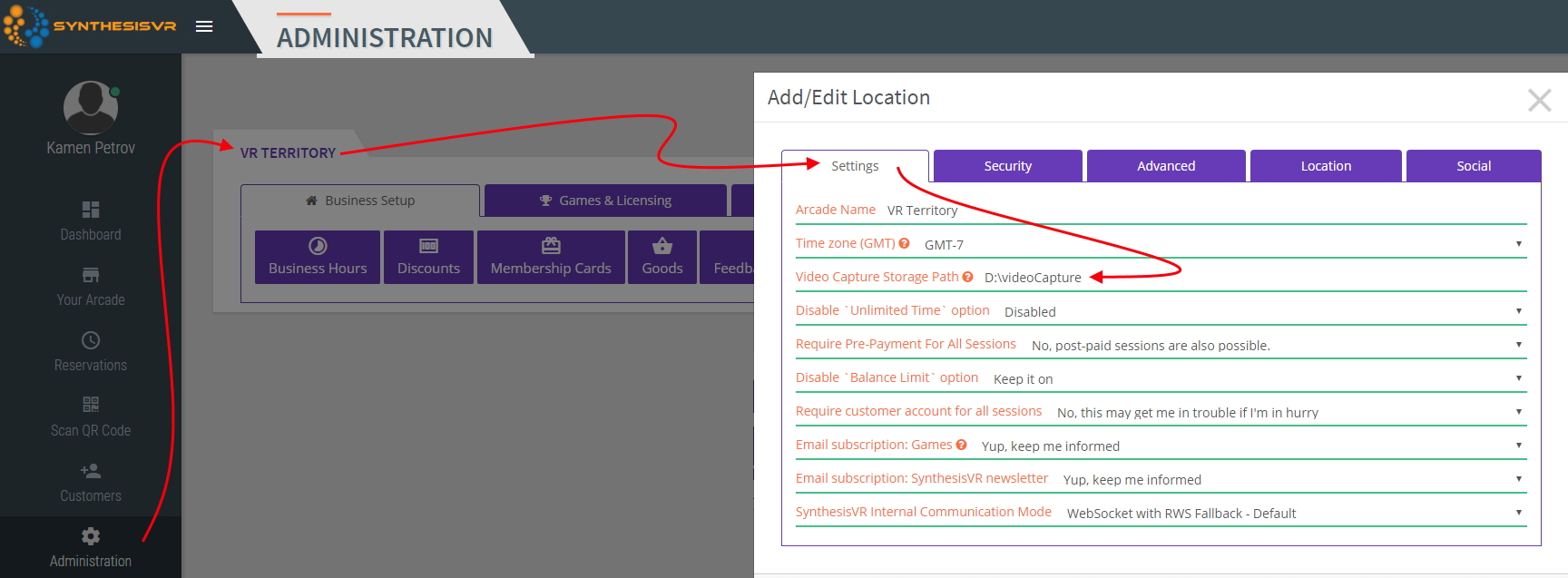
Task: Switch to the Location tab
Action: (1326, 166)
